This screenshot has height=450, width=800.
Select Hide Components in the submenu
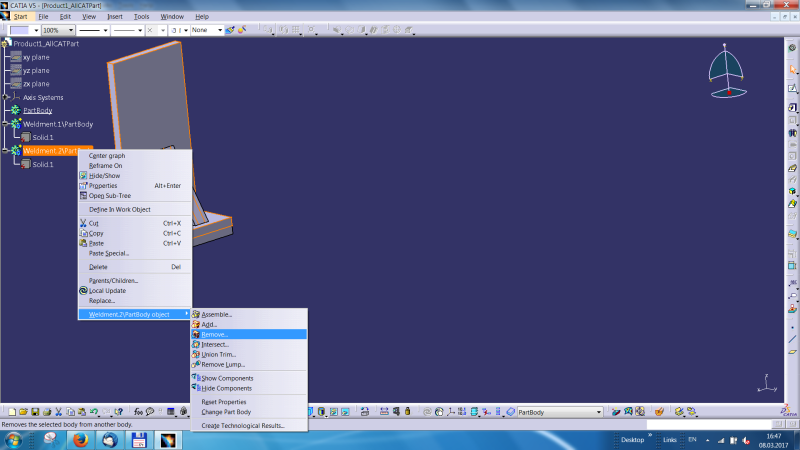[249, 388]
